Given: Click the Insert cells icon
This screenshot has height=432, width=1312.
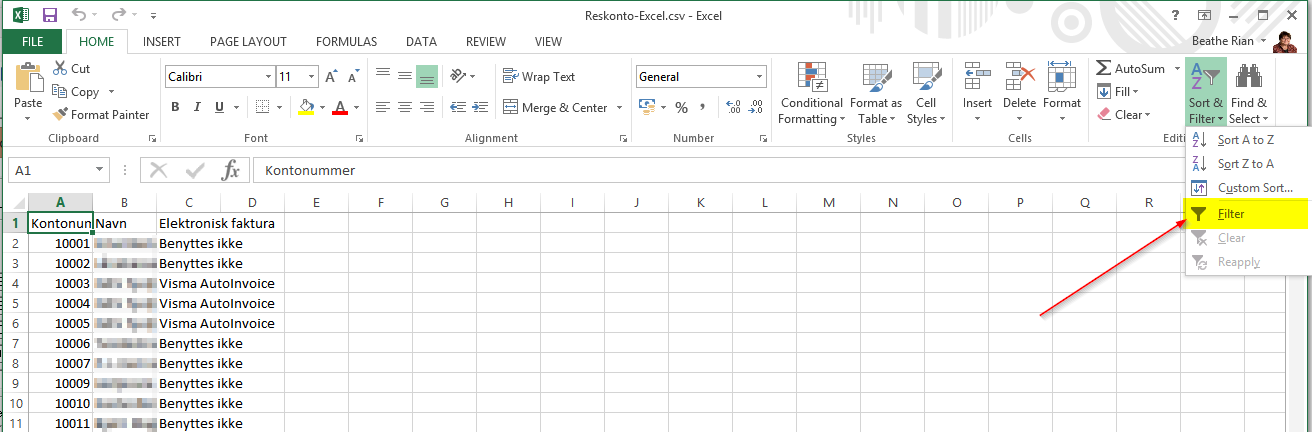Looking at the screenshot, I should coord(977,78).
